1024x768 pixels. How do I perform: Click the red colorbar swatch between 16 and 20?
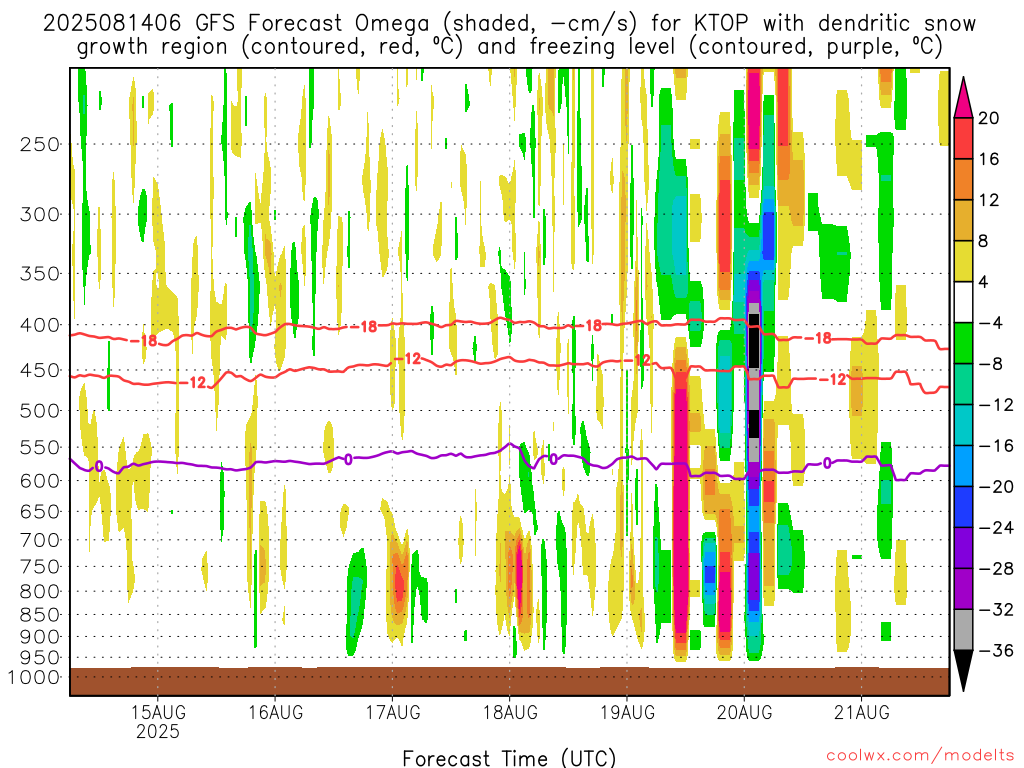pos(963,138)
